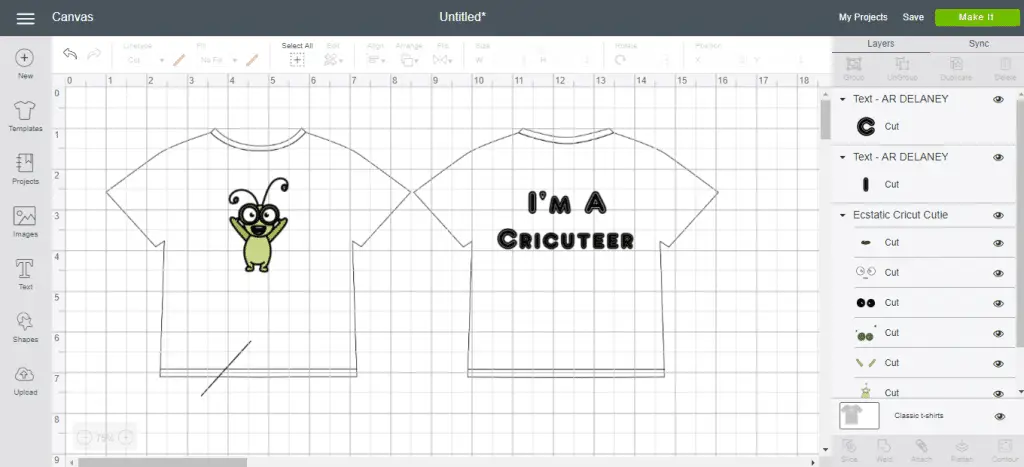The height and width of the screenshot is (467, 1024).
Task: Open the Templates panel
Action: pyautogui.click(x=25, y=116)
